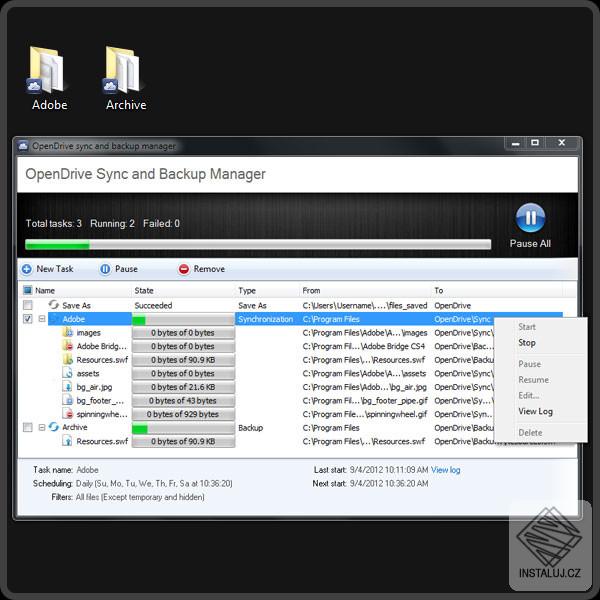
Task: Choose View Log in the context menu
Action: click(535, 412)
